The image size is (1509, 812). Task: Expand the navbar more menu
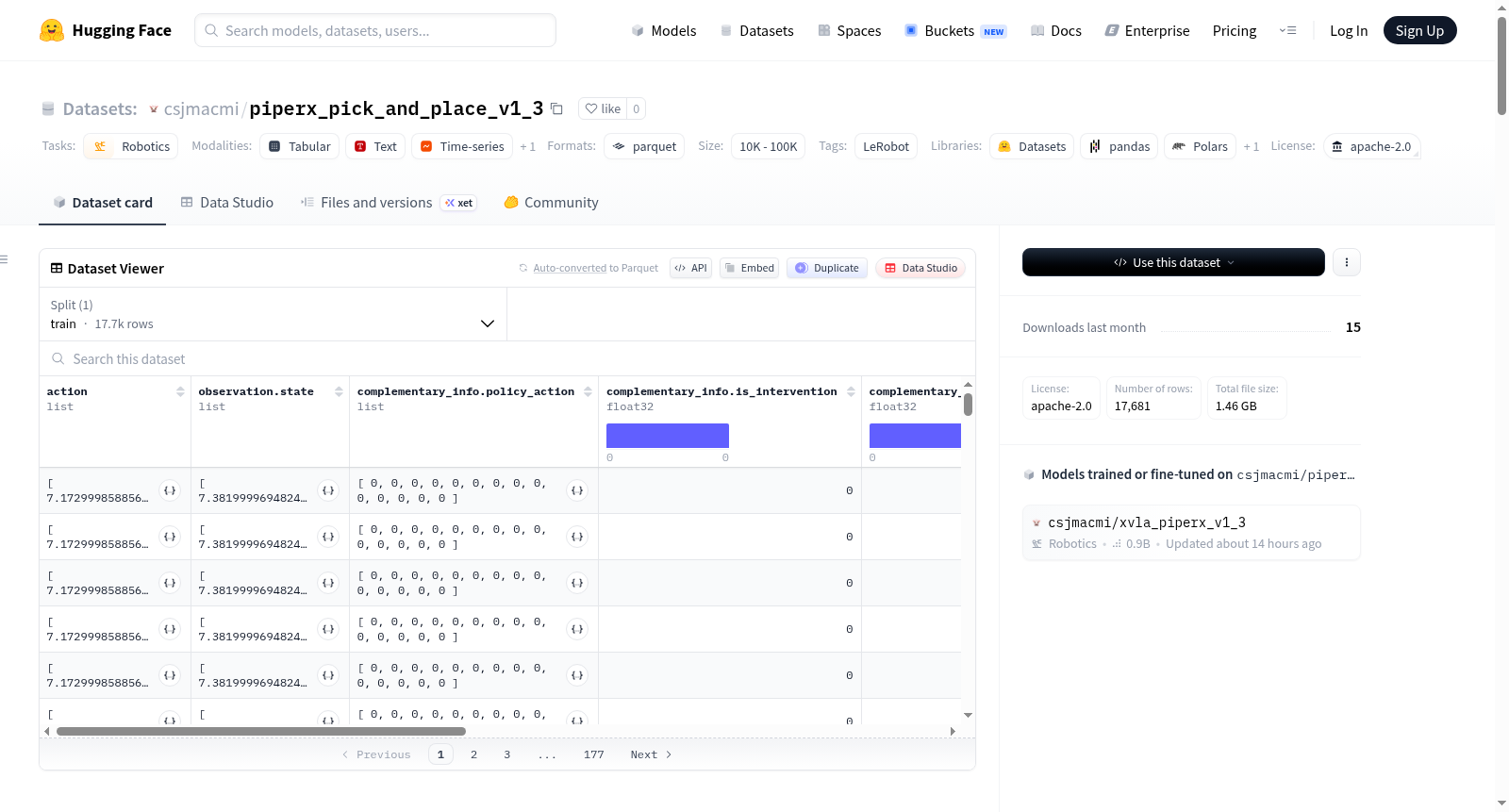click(x=1287, y=30)
